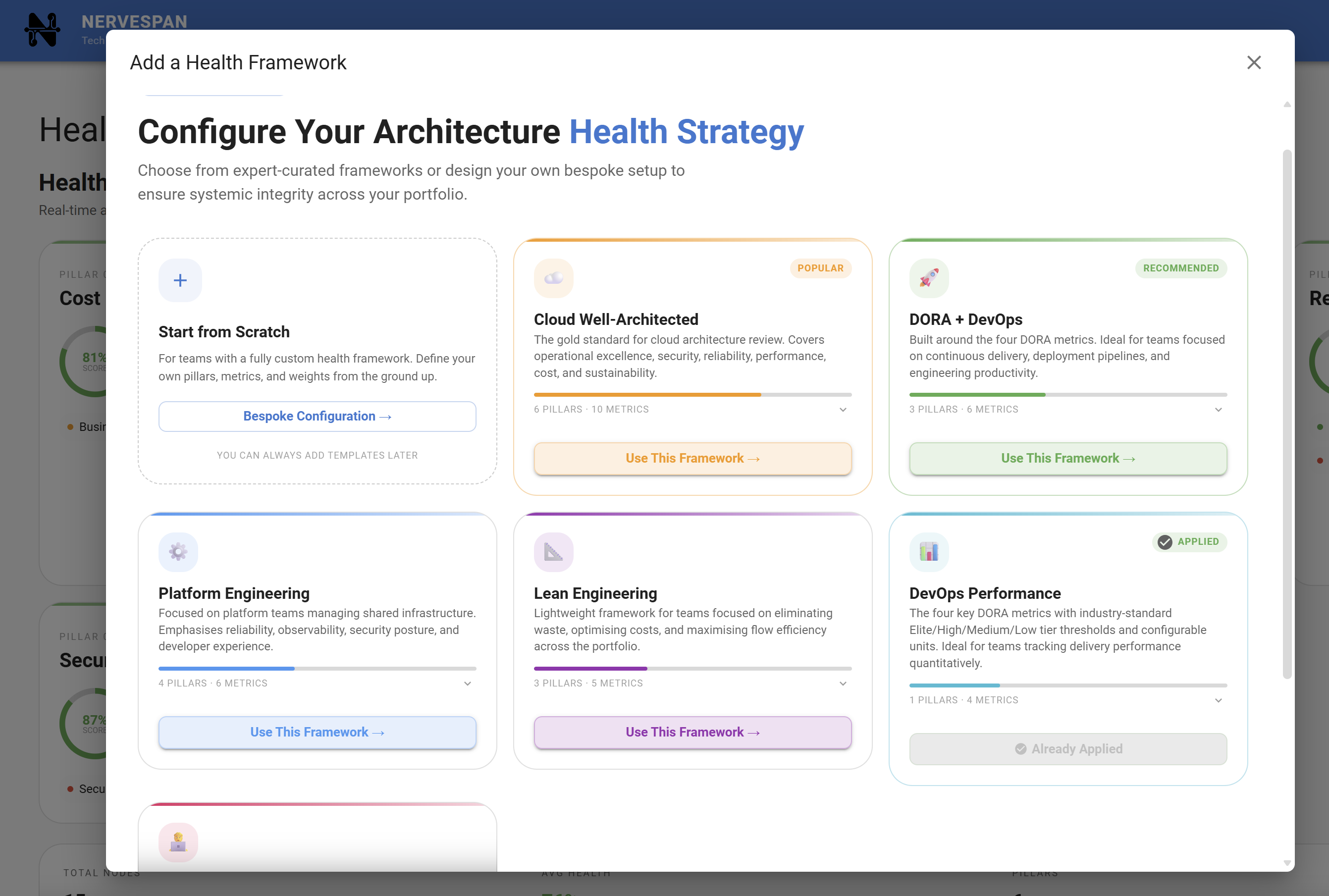This screenshot has width=1329, height=896.
Task: Click the Nervespan logo in the header
Action: click(x=42, y=30)
